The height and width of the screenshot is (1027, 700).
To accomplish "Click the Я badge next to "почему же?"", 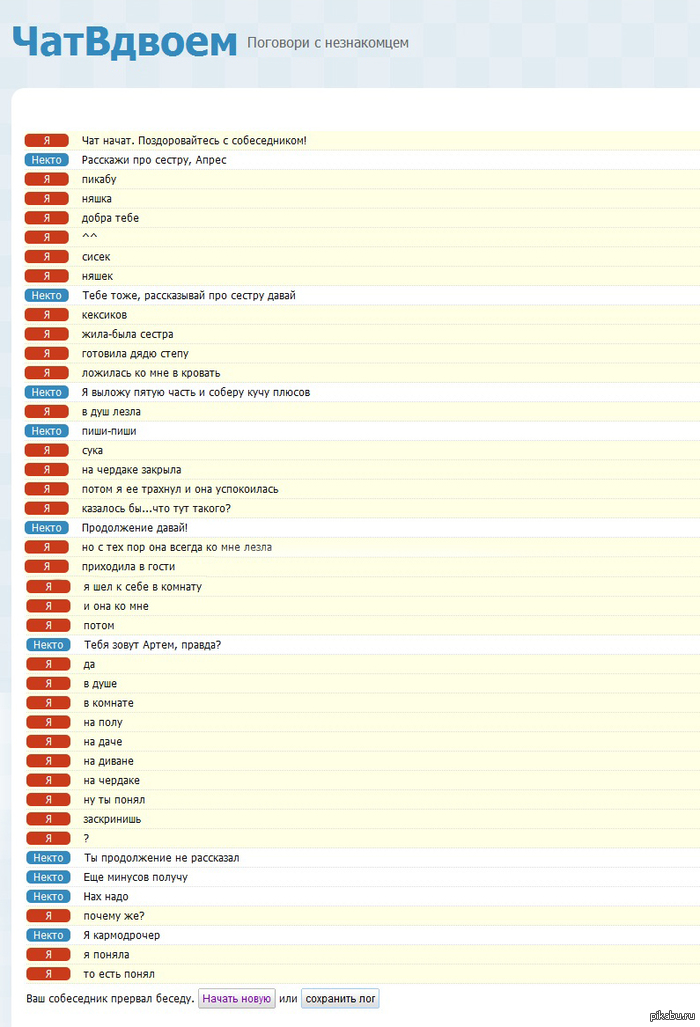I will pyautogui.click(x=48, y=916).
